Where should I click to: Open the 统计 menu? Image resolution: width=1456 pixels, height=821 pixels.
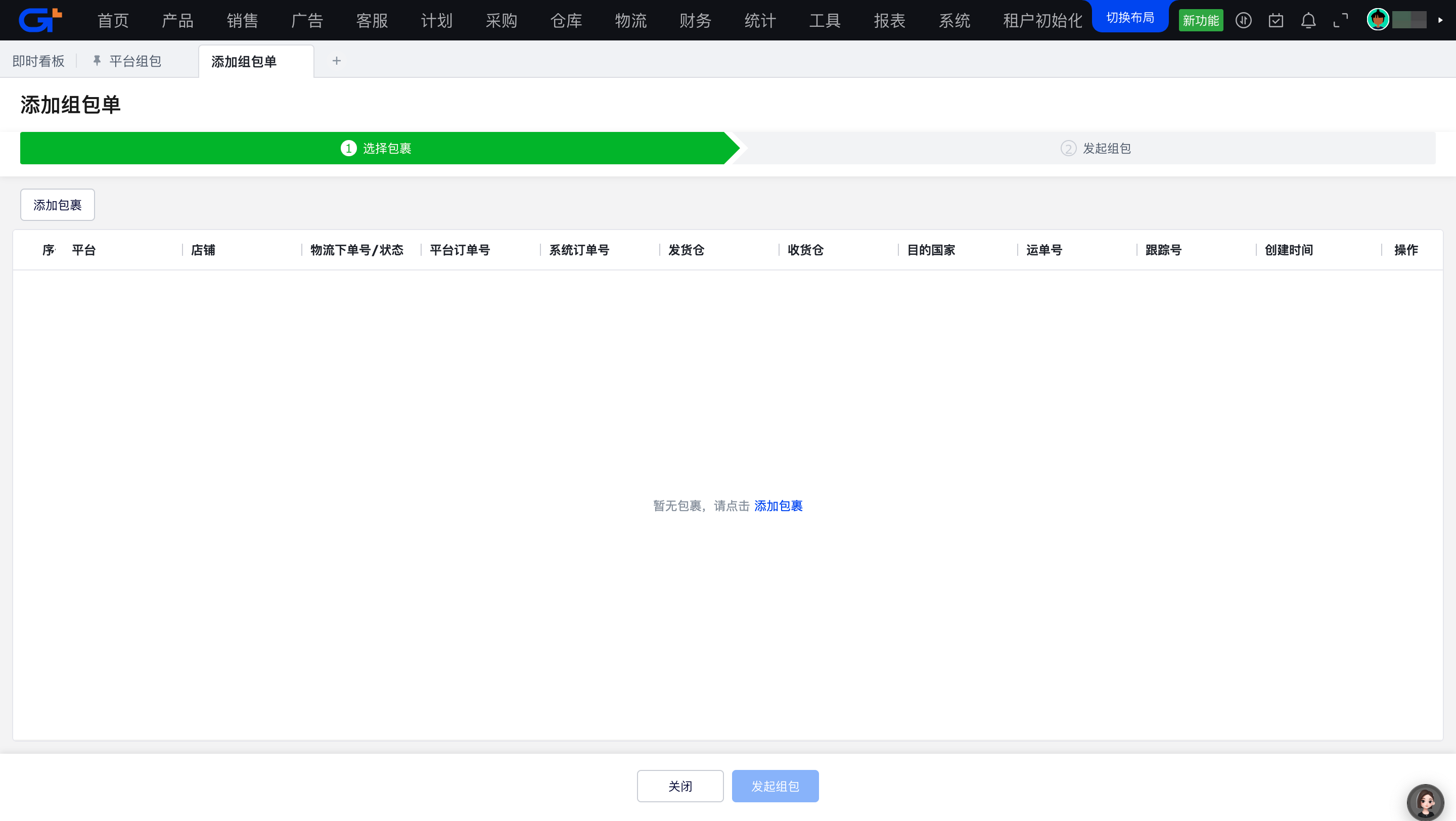(x=760, y=20)
